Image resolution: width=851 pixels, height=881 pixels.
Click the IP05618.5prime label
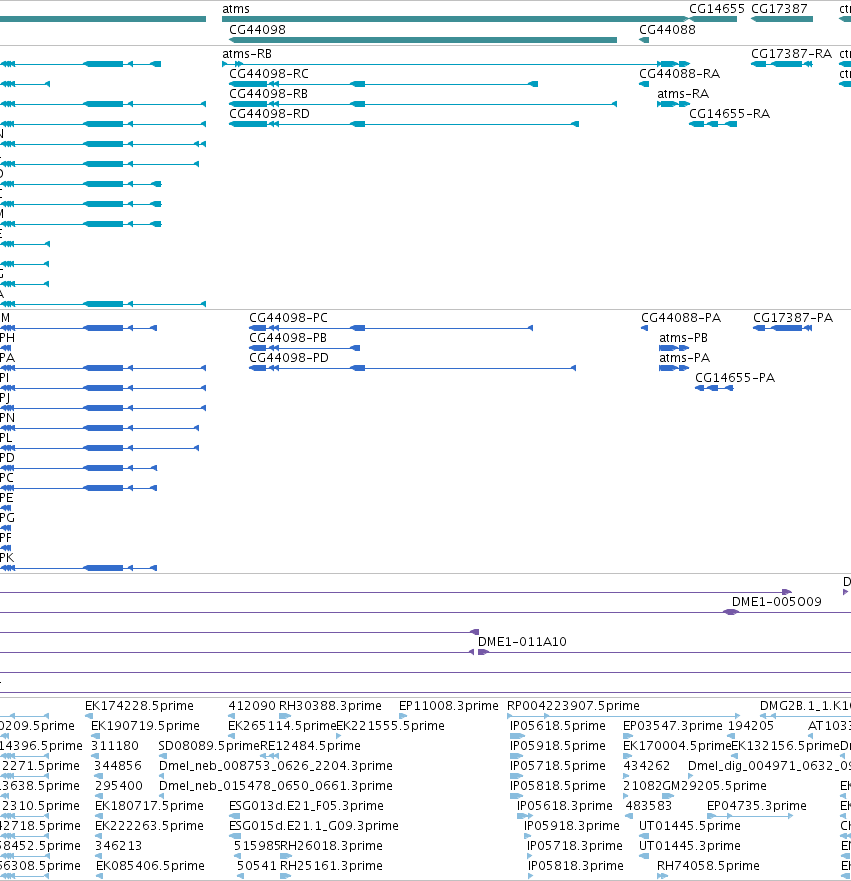[x=558, y=726]
